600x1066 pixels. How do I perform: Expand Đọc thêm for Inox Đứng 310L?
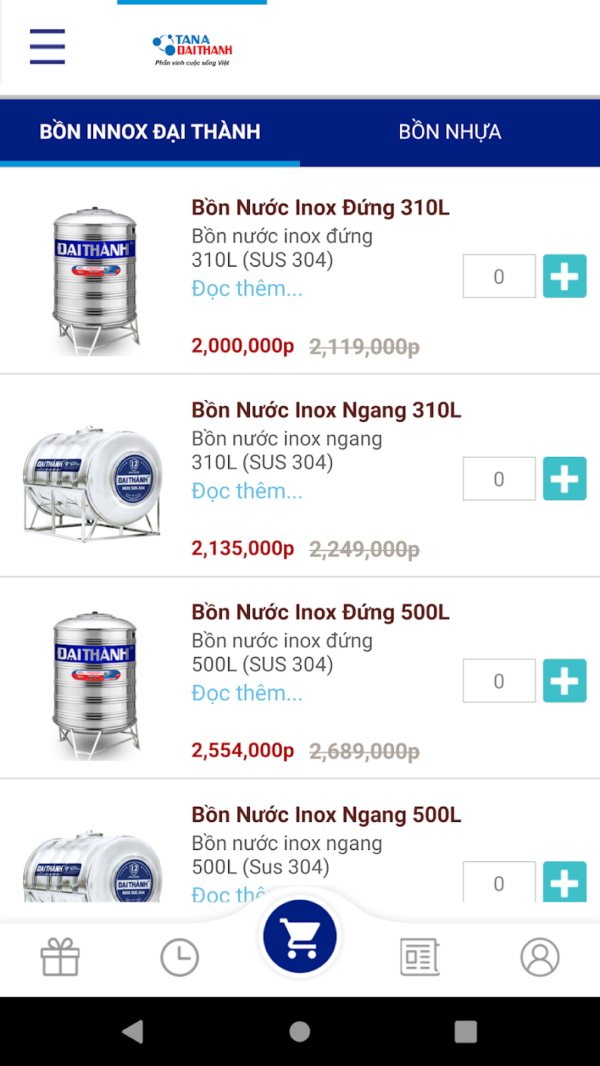[247, 289]
